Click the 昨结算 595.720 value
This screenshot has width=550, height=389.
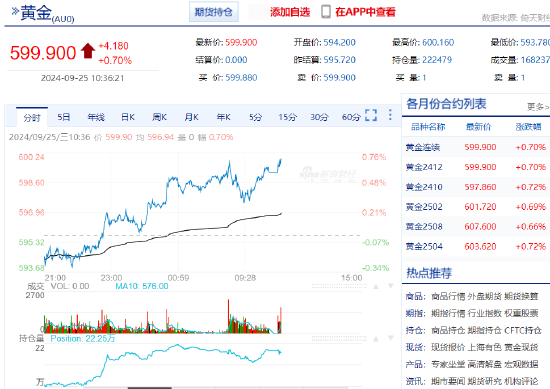340,60
